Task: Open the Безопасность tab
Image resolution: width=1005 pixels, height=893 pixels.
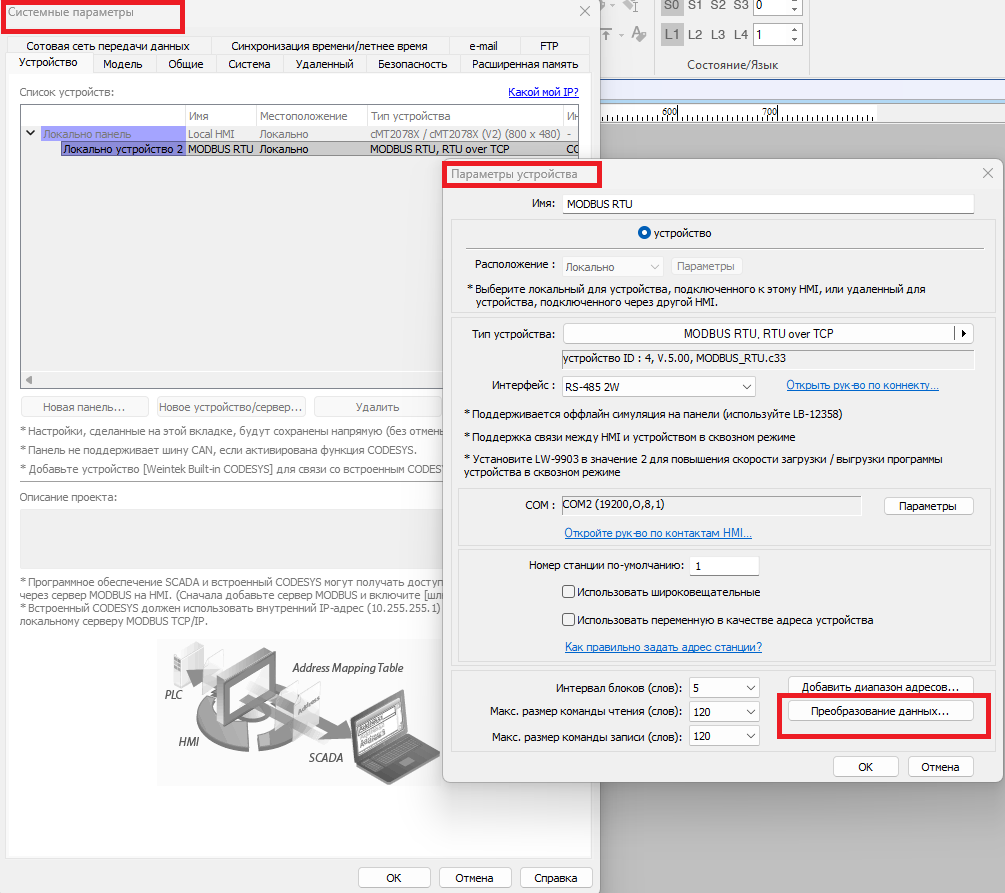Action: tap(412, 64)
